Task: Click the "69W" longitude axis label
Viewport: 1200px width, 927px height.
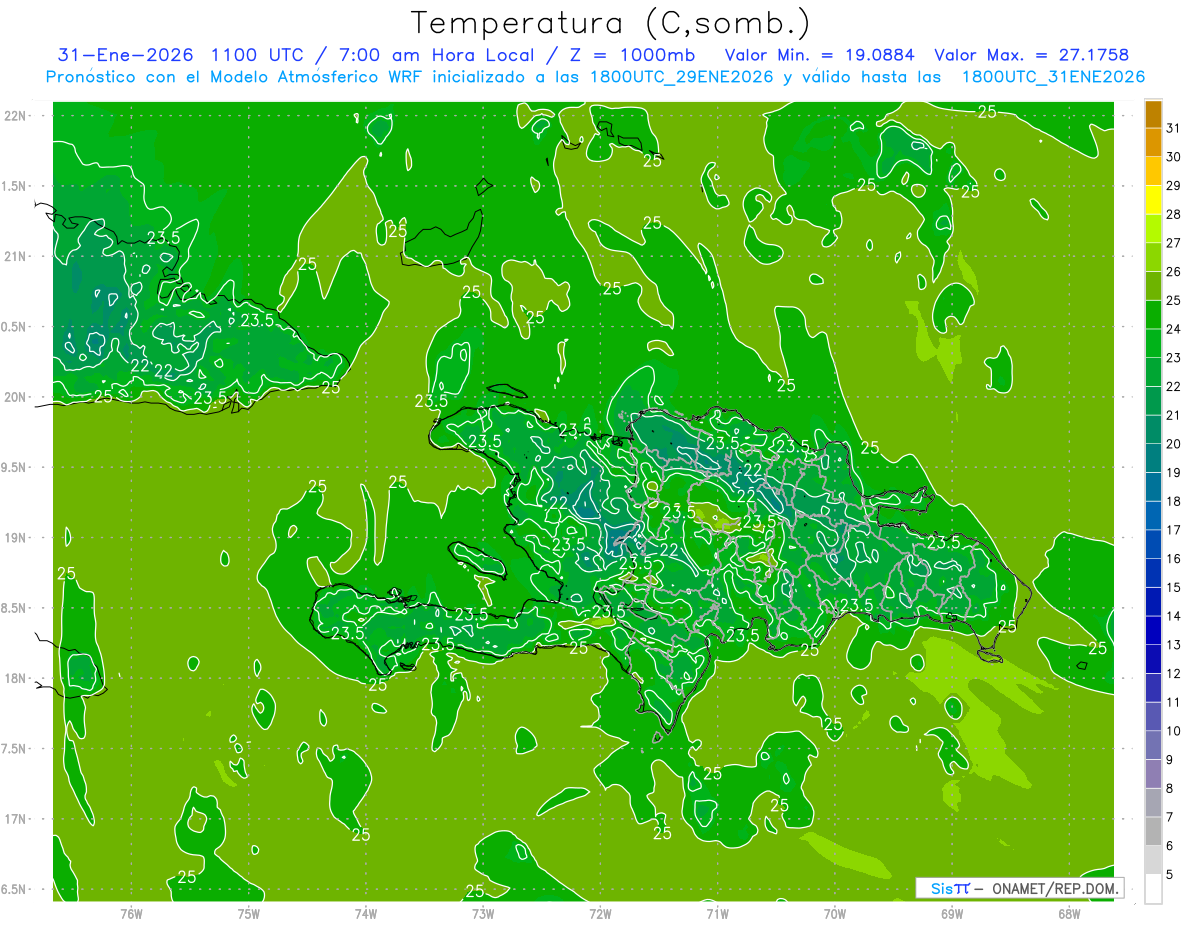Action: click(952, 913)
